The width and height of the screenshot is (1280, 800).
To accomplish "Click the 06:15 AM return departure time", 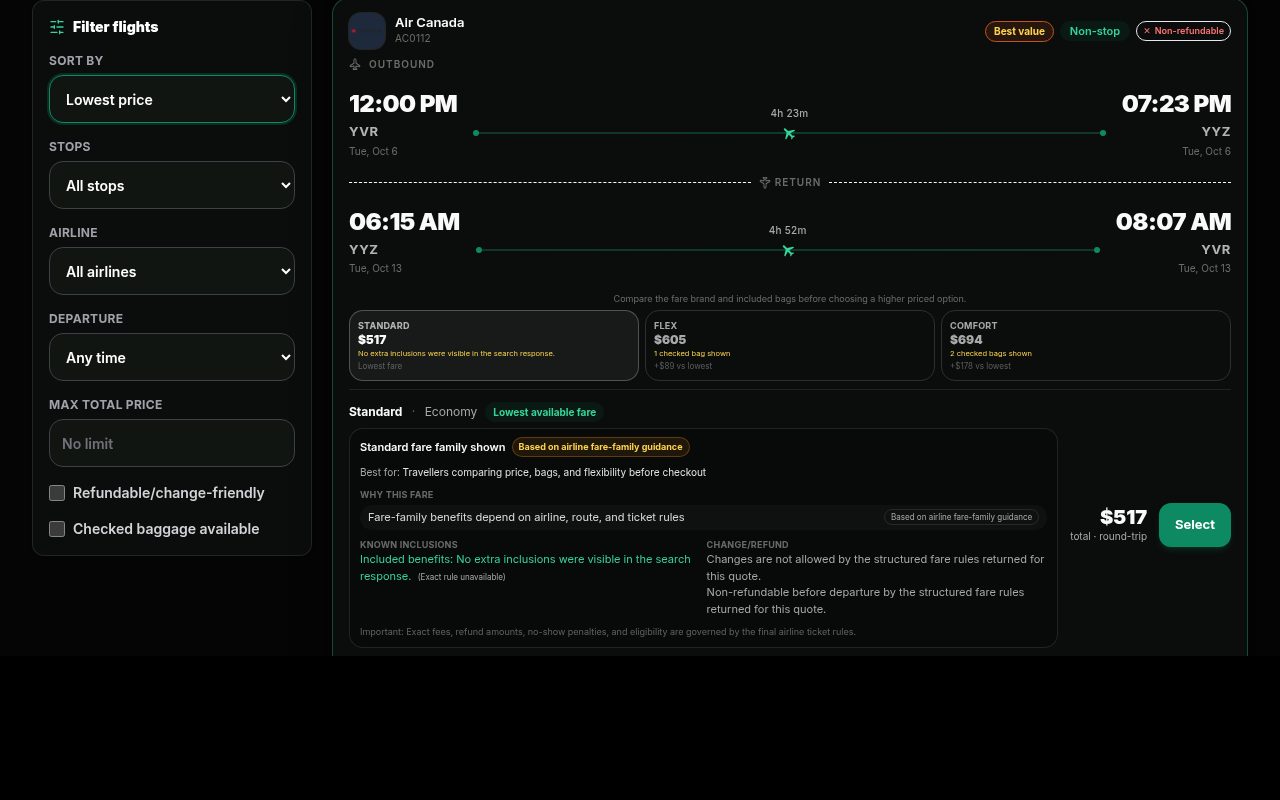I will [x=404, y=222].
